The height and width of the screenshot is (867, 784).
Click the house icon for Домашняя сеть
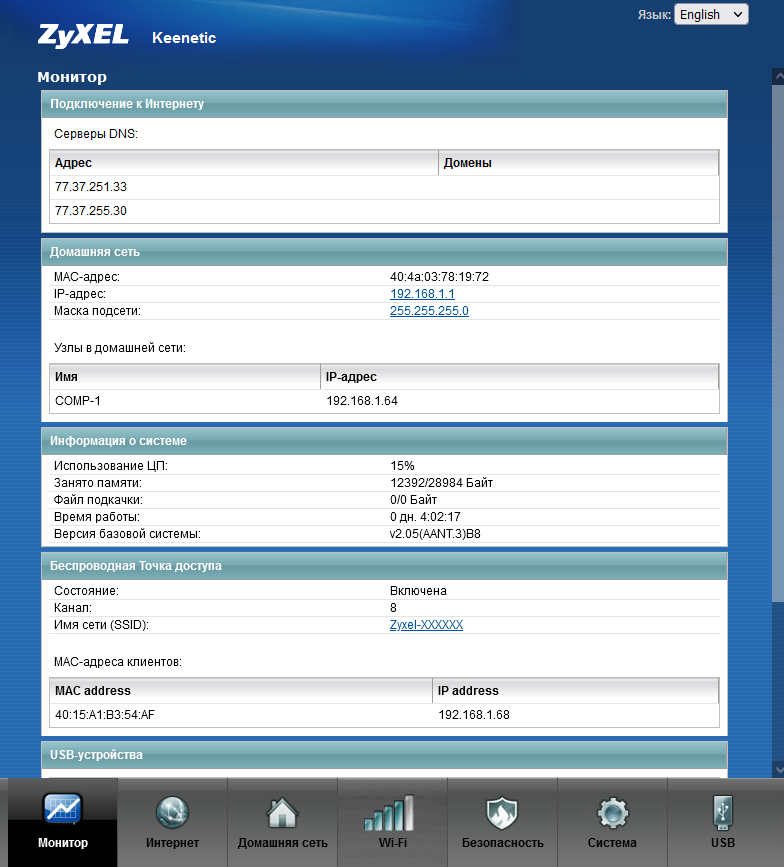point(282,811)
